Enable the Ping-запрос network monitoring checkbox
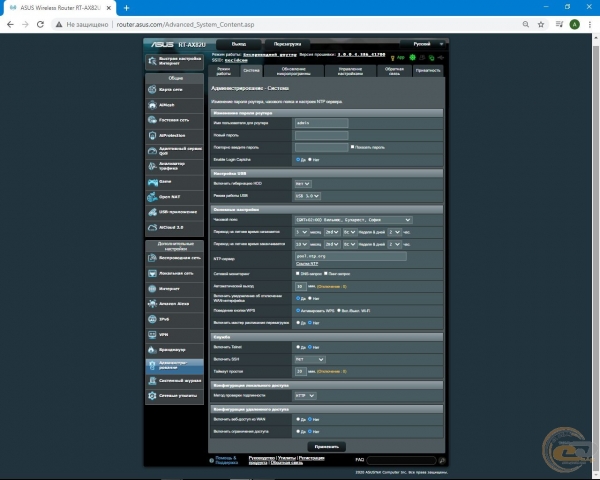Viewport: 600px width, 480px height. pos(326,273)
